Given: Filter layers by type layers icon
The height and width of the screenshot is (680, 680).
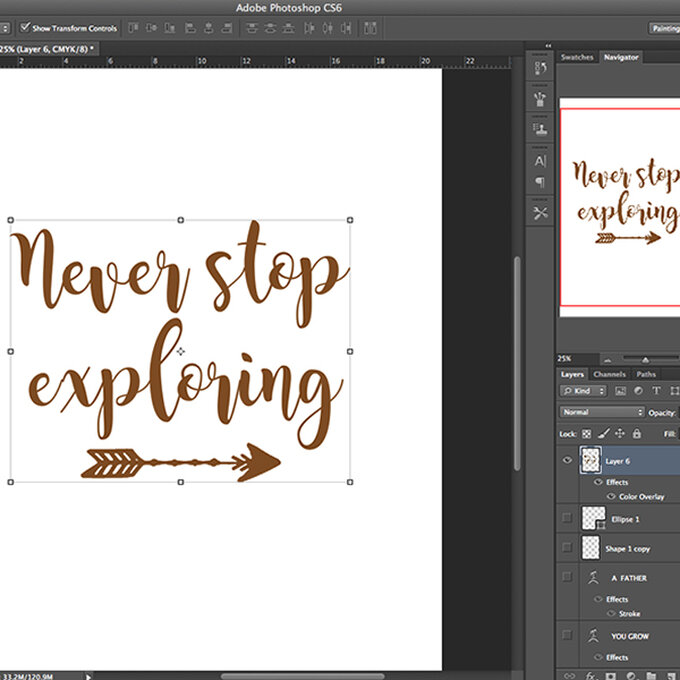Looking at the screenshot, I should tap(656, 390).
